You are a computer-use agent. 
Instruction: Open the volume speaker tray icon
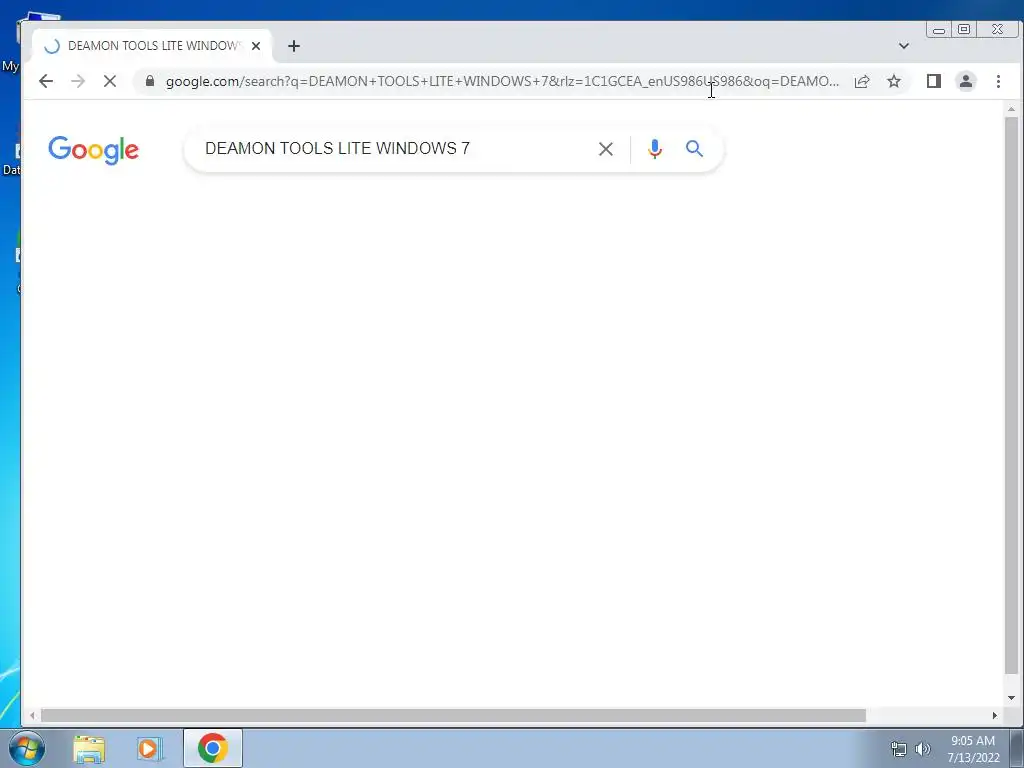point(923,749)
